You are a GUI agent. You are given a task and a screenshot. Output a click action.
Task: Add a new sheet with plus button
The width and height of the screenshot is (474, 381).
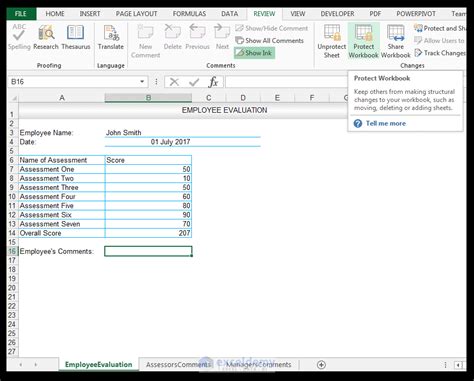(x=321, y=365)
